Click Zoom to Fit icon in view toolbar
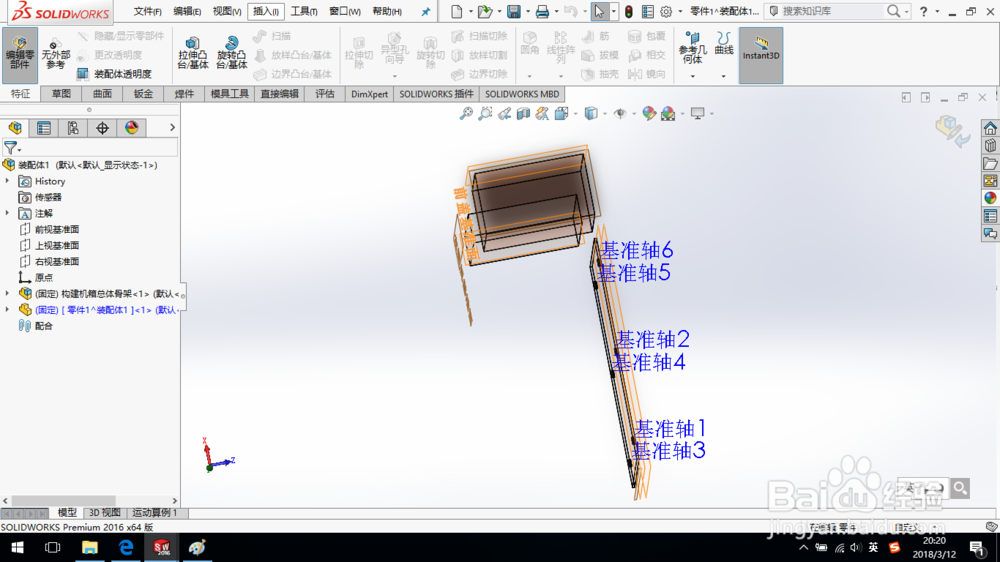 [x=466, y=114]
